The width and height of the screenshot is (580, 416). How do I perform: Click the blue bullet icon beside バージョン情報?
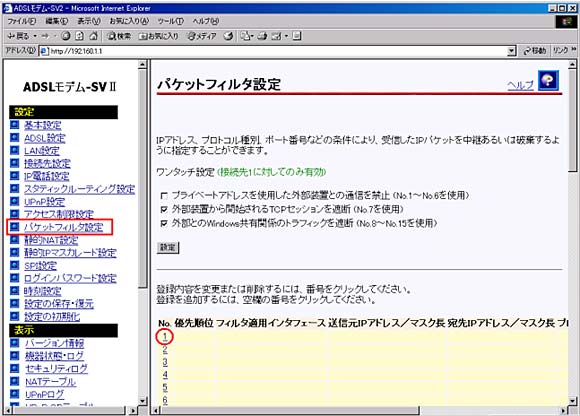[14, 343]
